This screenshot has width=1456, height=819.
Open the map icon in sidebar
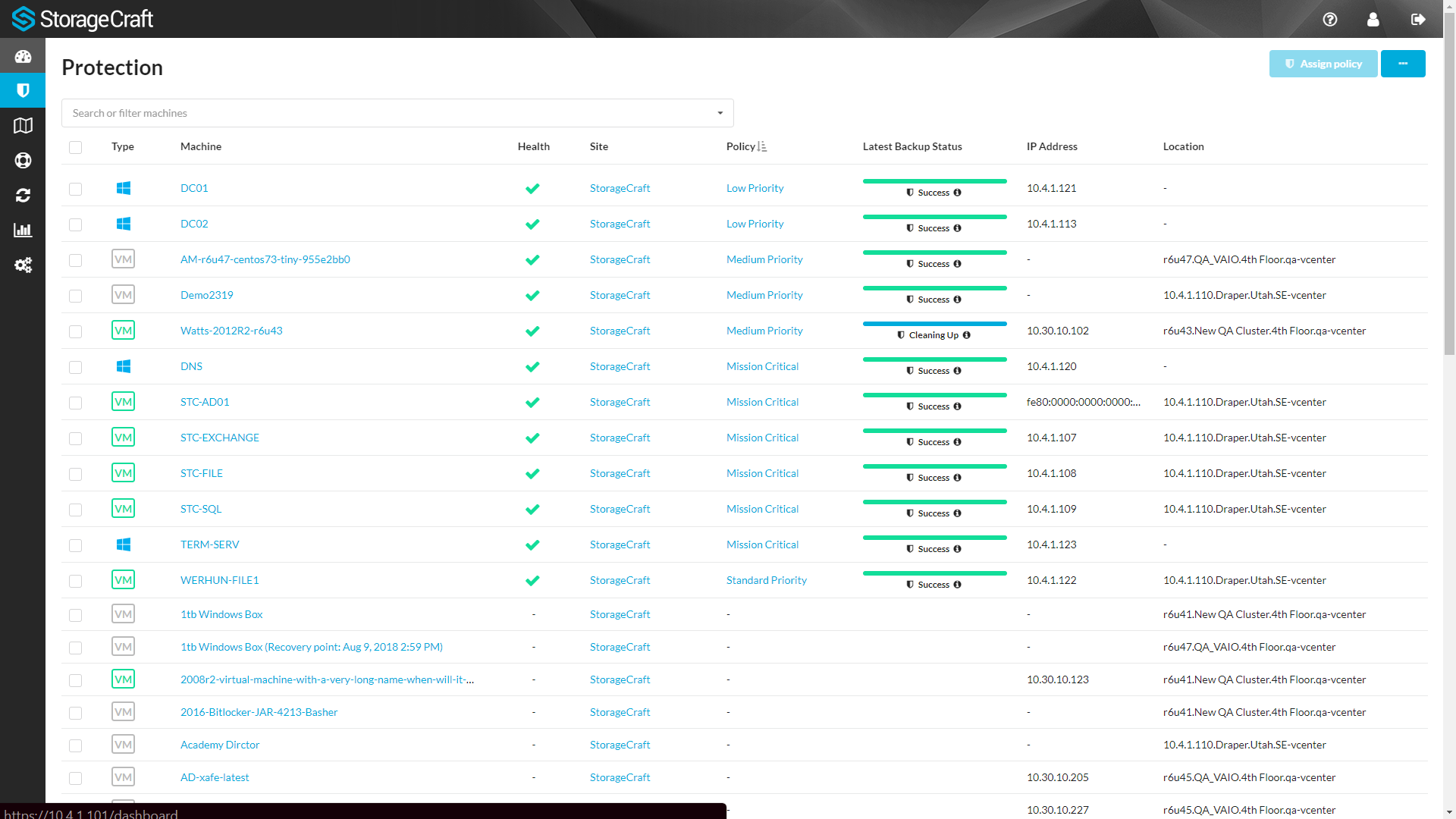23,126
